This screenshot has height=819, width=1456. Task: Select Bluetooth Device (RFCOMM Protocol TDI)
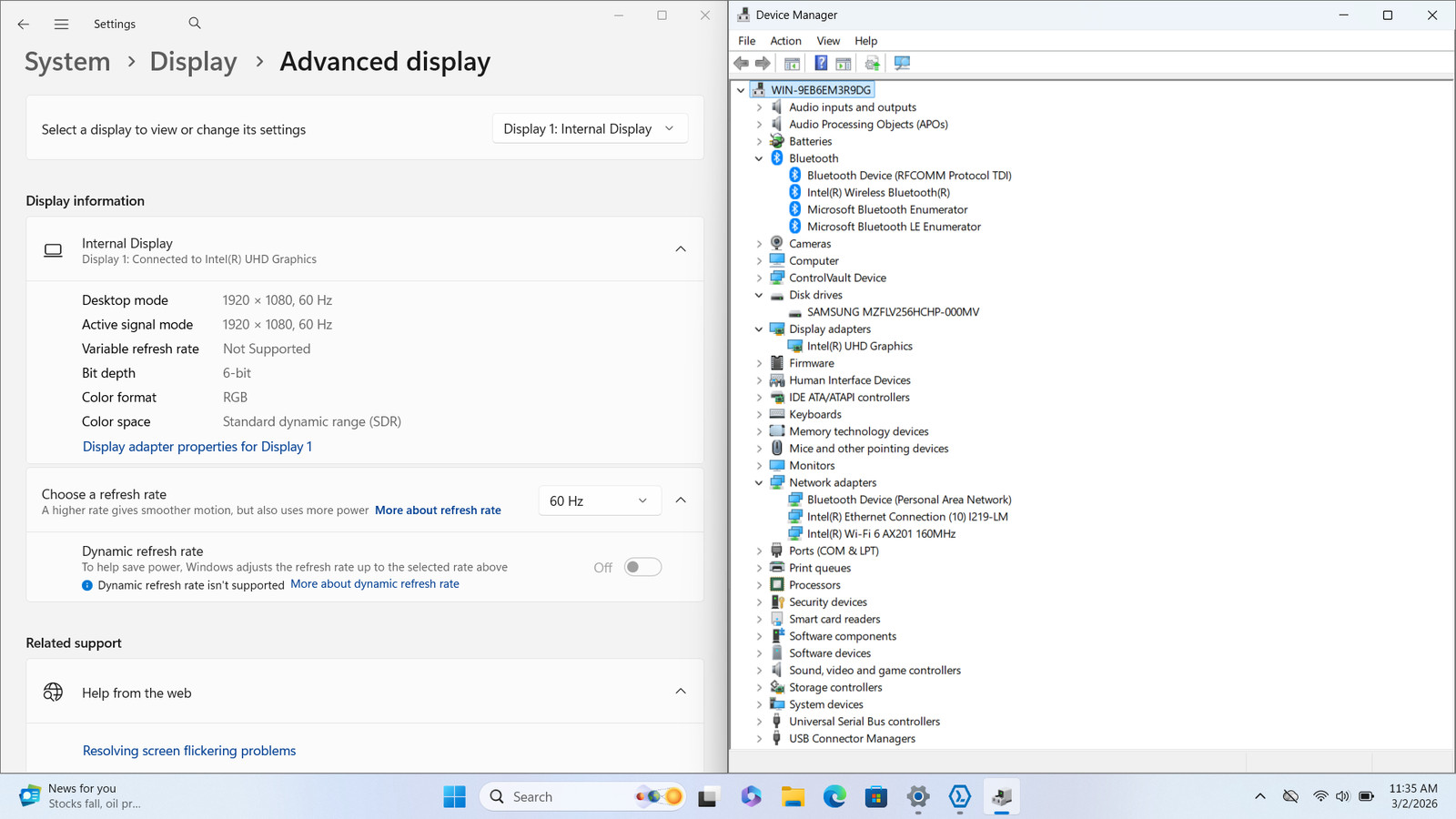(909, 176)
